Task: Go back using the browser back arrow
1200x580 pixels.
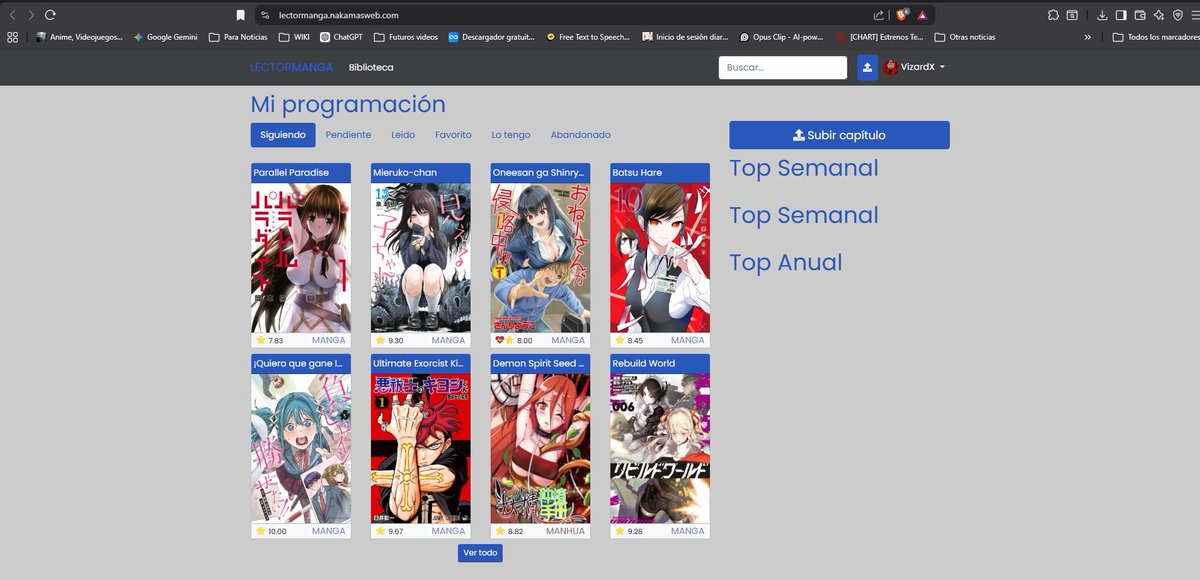Action: pos(13,15)
